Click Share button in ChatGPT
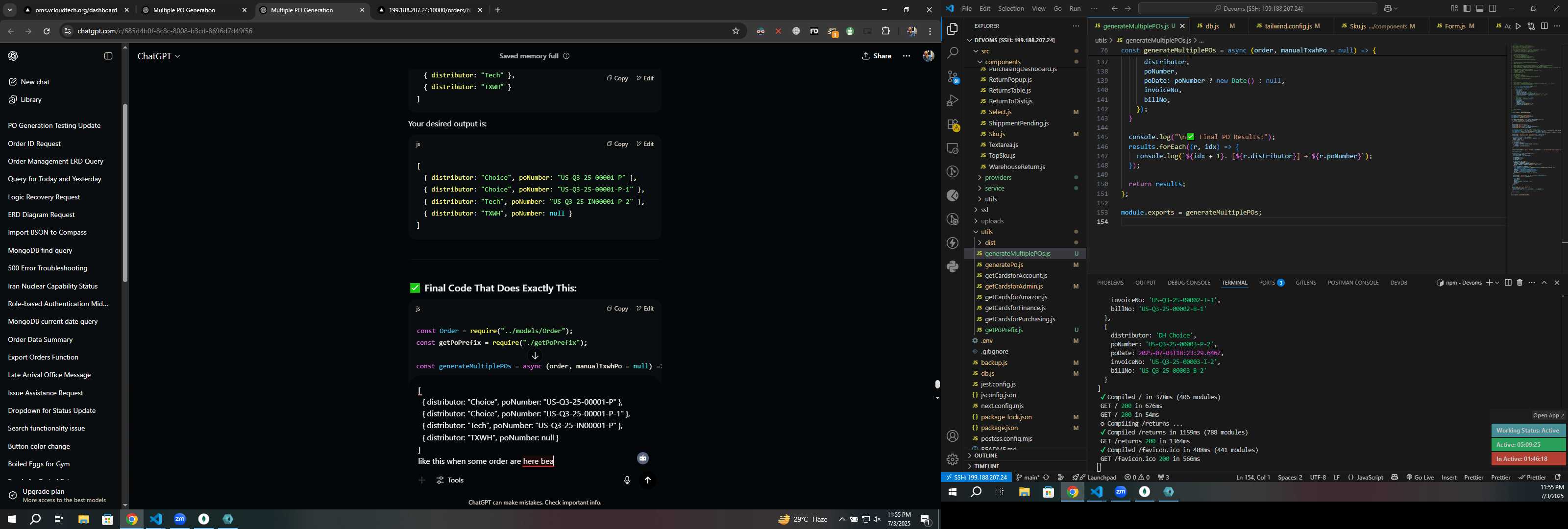The width and height of the screenshot is (1568, 529). pos(877,56)
